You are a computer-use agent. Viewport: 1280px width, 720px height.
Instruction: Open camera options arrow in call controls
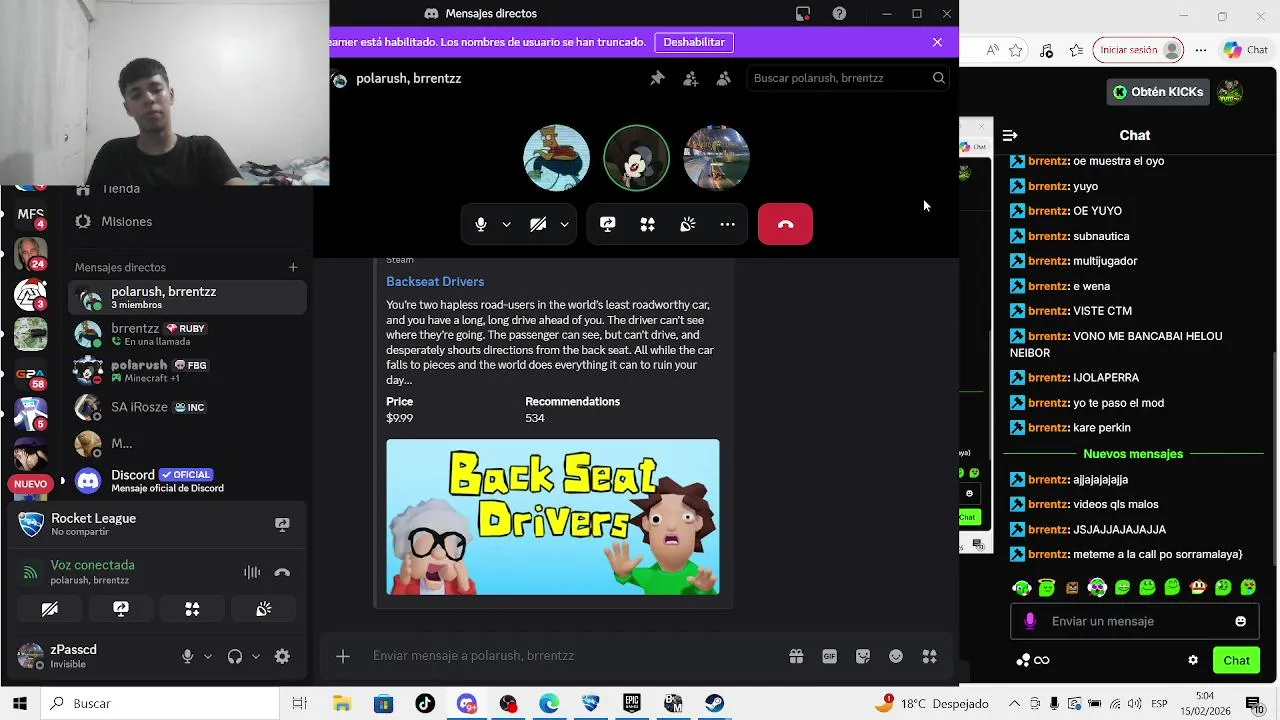[x=564, y=224]
